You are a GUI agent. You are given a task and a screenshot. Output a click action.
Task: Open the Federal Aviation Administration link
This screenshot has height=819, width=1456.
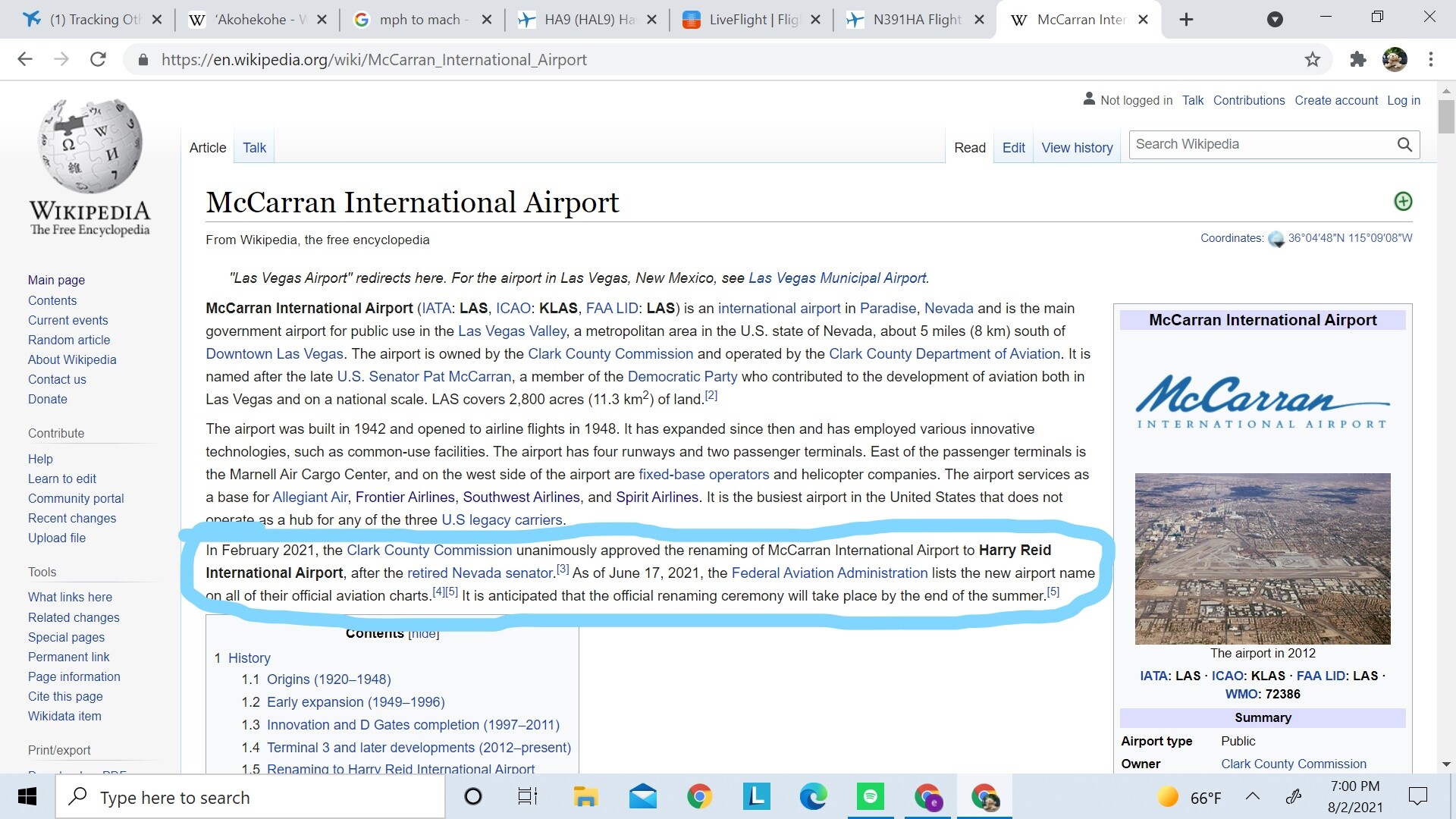[830, 573]
